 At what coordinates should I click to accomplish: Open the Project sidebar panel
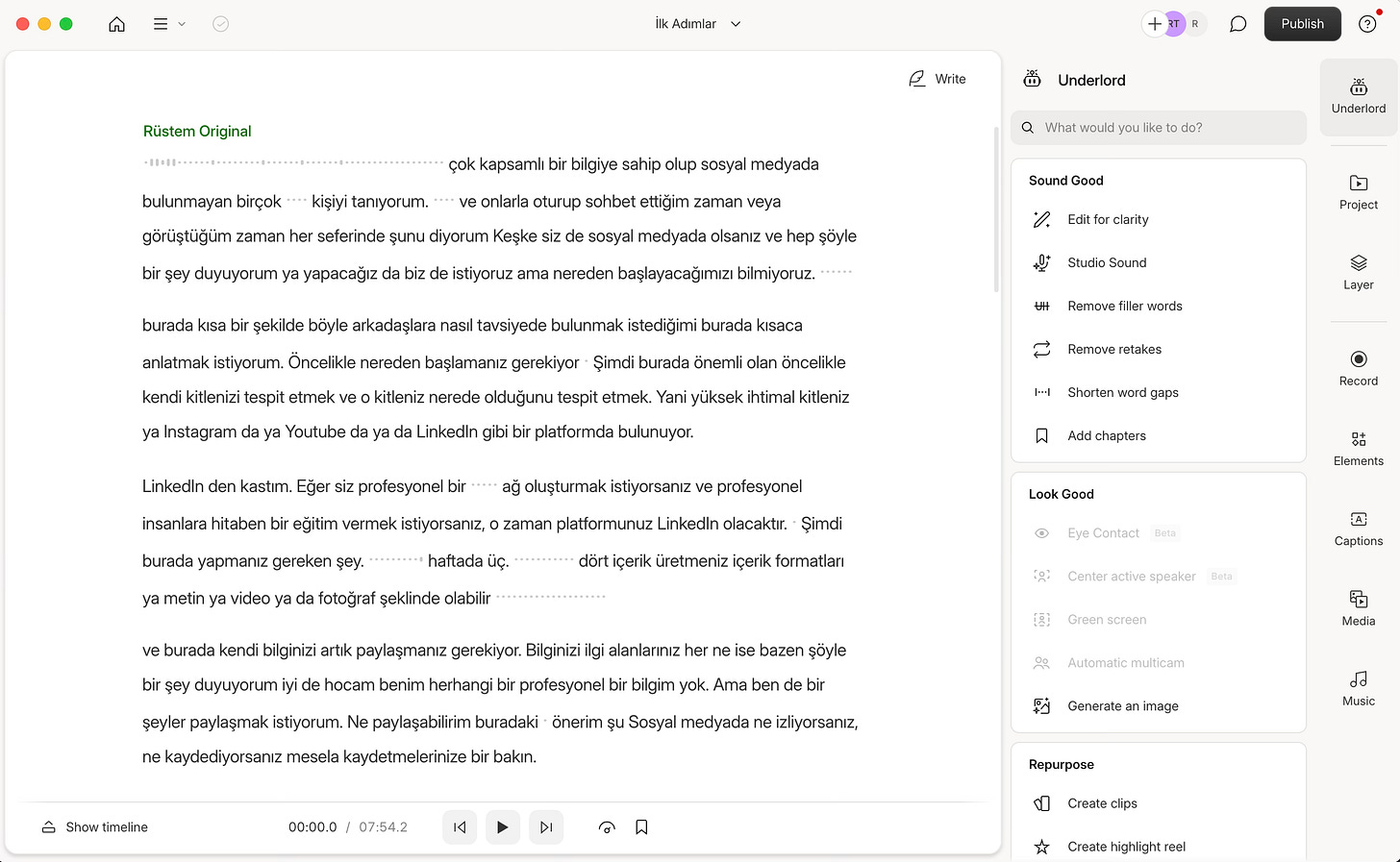[x=1359, y=192]
